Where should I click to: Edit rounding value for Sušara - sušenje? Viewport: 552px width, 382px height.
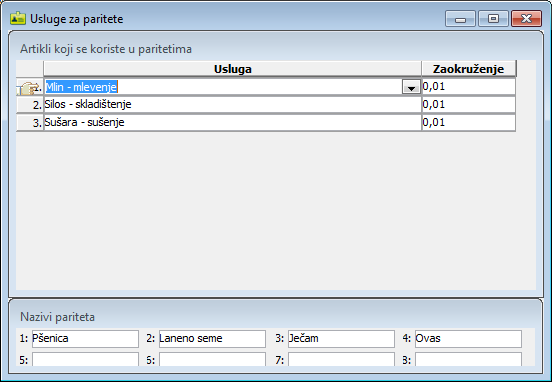[469, 123]
